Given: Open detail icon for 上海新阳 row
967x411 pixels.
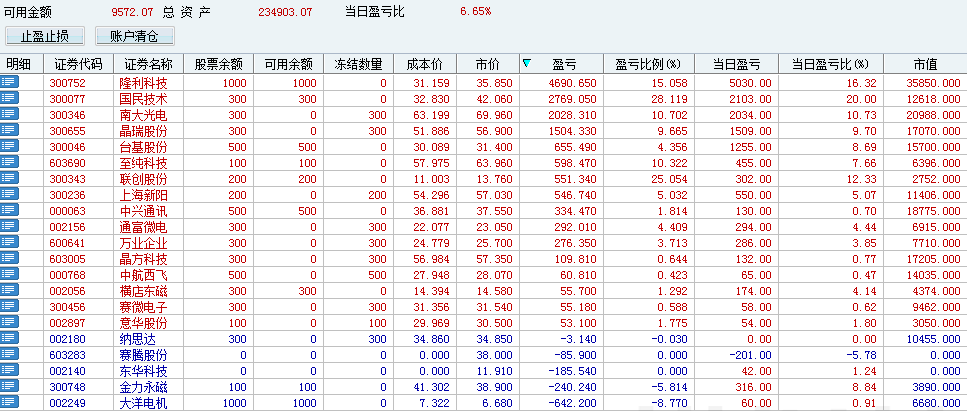Looking at the screenshot, I should point(10,194).
